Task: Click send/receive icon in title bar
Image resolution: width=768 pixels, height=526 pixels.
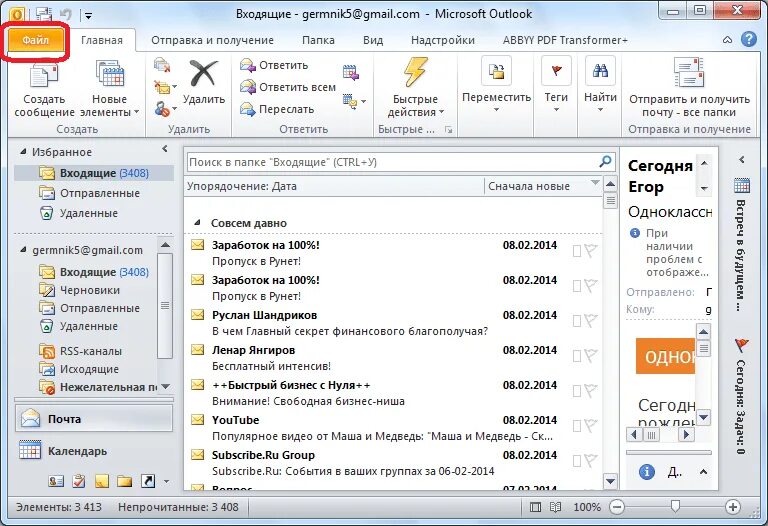Action: coord(44,14)
